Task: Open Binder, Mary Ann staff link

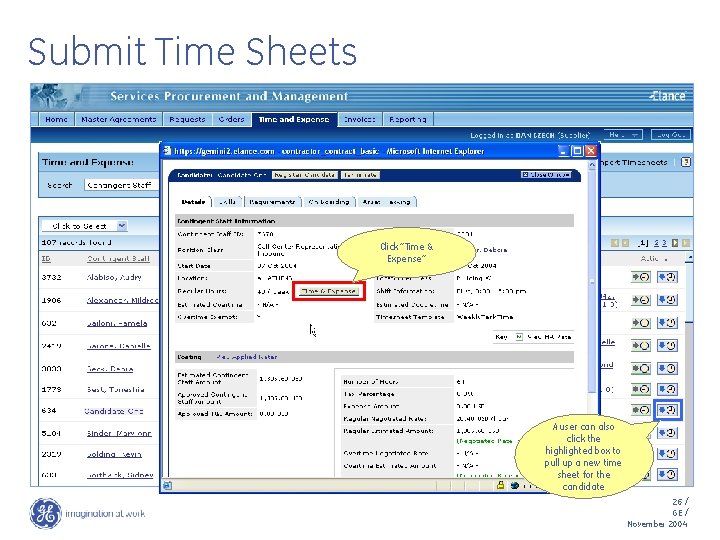Action: pyautogui.click(x=119, y=433)
